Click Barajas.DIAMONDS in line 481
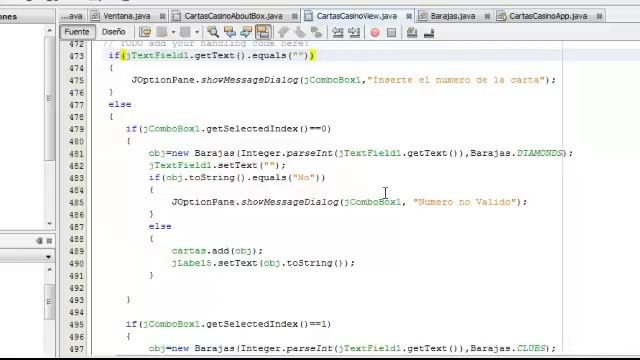The height and width of the screenshot is (360, 640). tap(516, 153)
